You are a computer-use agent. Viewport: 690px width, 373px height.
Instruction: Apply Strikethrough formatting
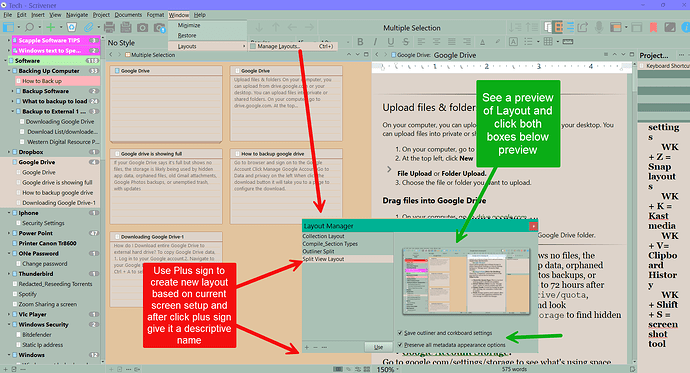tap(405, 42)
